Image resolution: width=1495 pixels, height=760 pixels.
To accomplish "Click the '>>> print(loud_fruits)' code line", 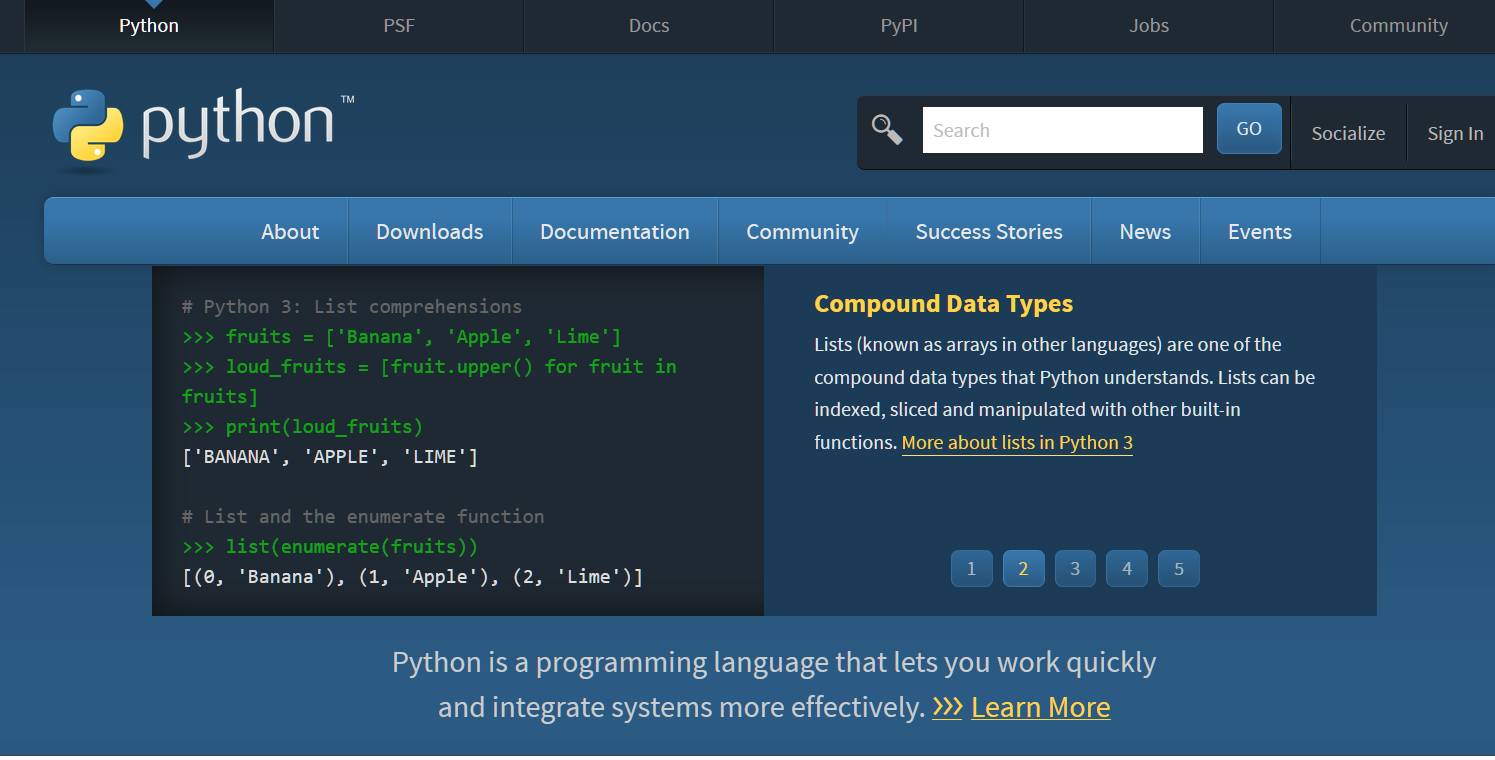I will [302, 427].
